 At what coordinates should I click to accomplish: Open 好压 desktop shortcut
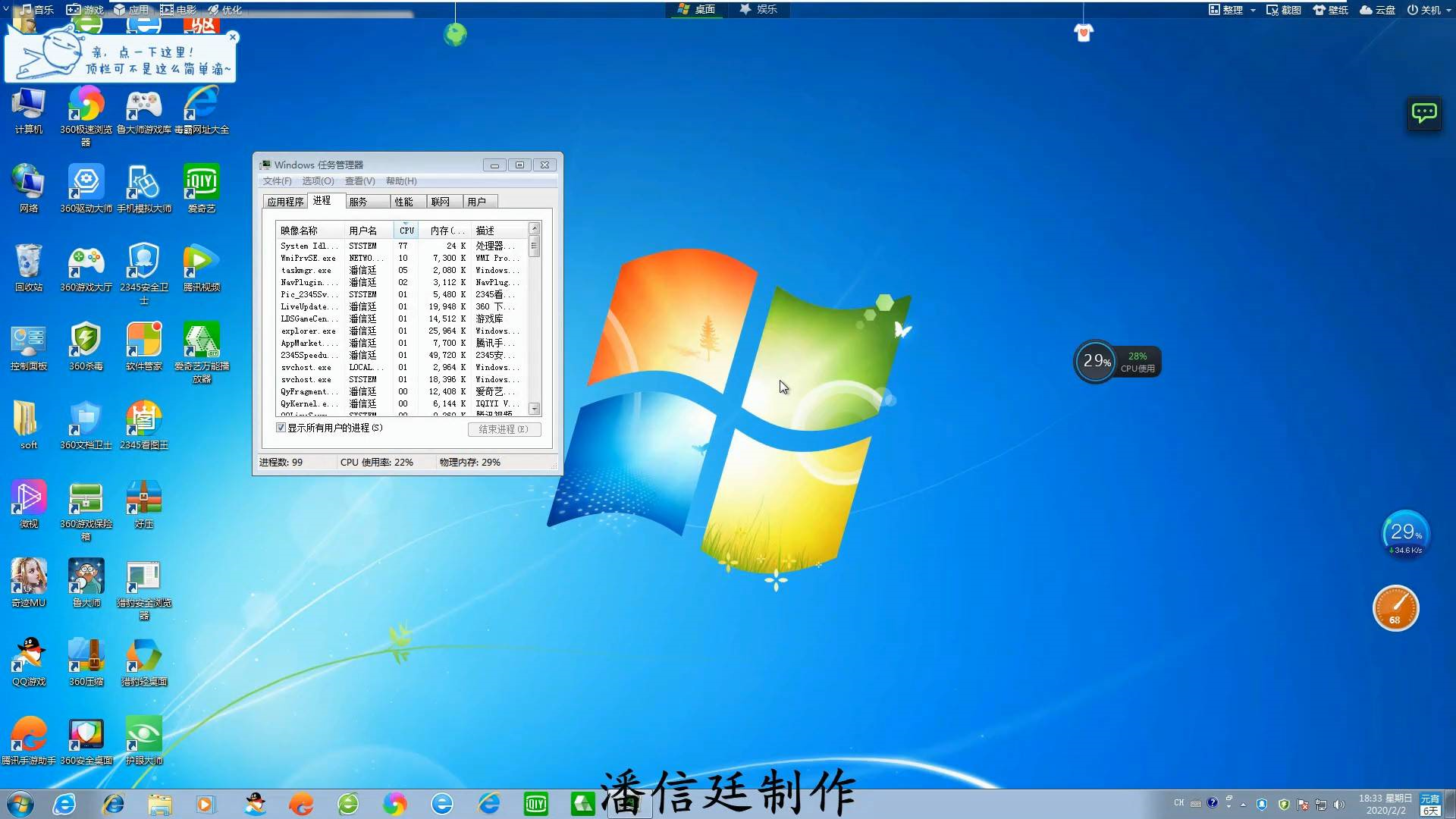tap(144, 504)
